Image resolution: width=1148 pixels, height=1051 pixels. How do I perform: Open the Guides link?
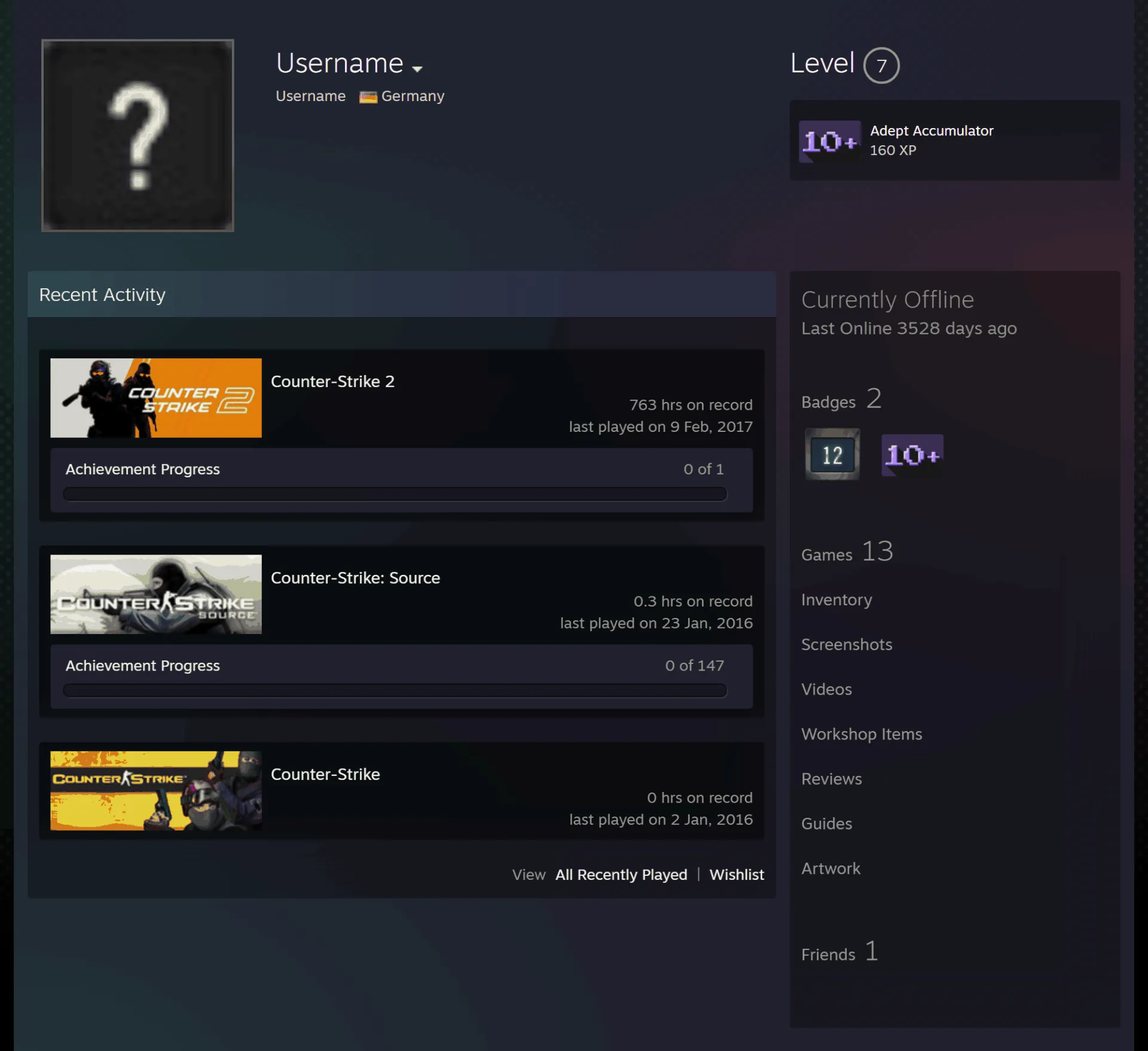click(x=826, y=824)
